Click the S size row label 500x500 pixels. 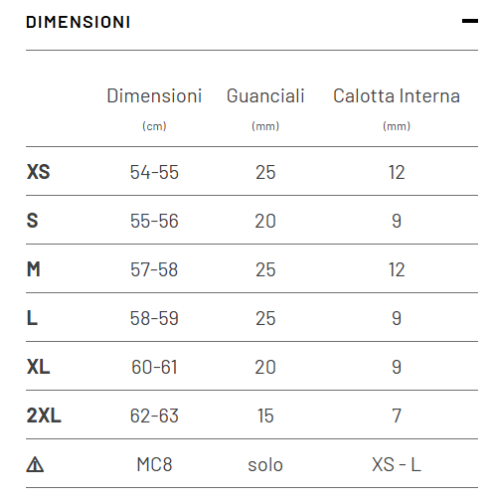point(32,221)
